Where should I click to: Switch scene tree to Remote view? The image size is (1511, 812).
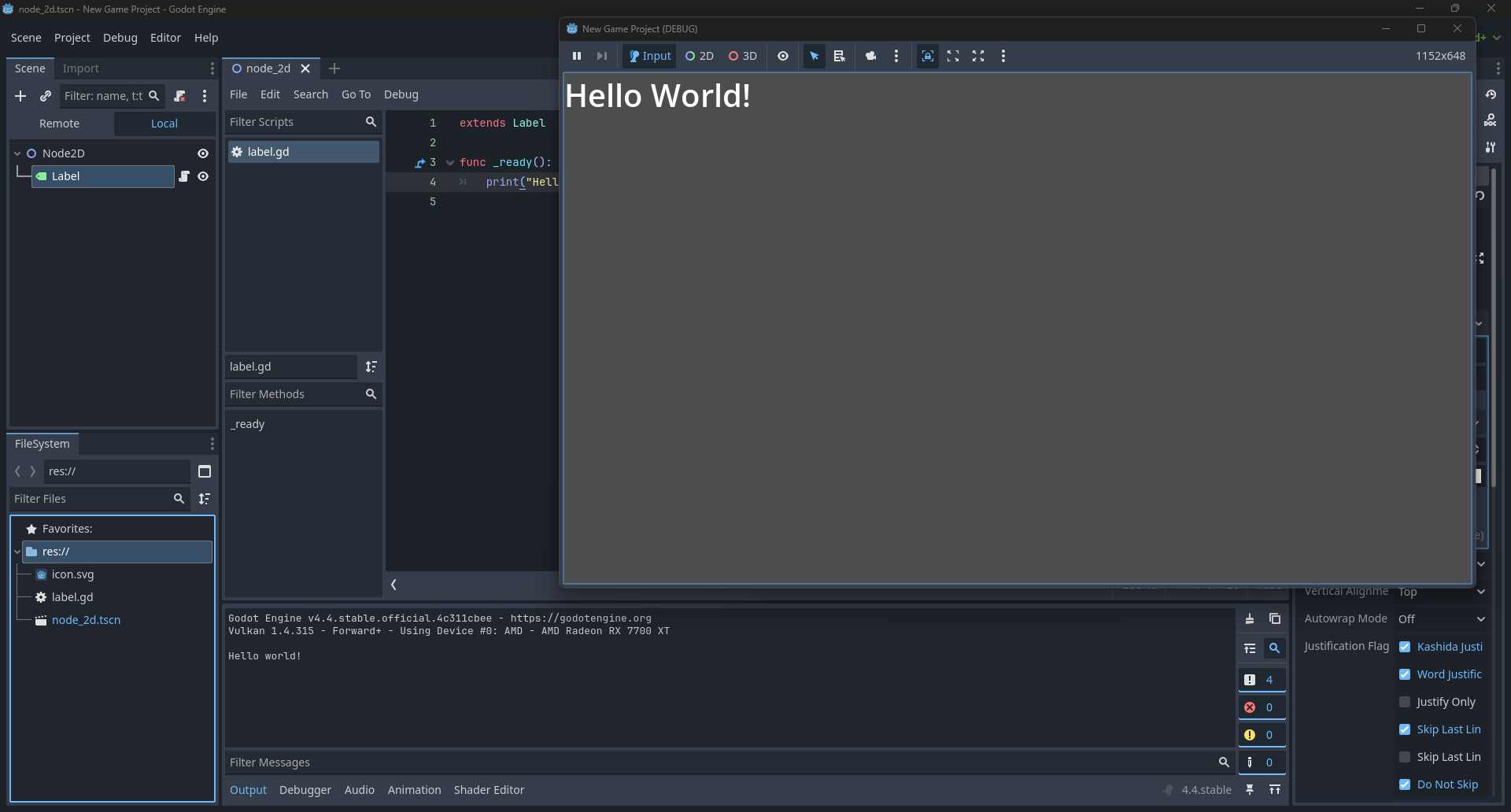pos(60,124)
